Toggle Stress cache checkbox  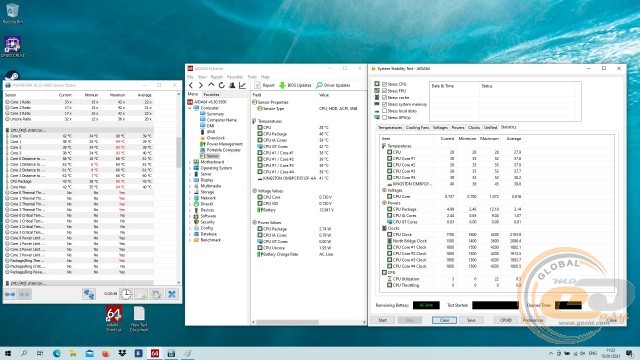(x=384, y=98)
